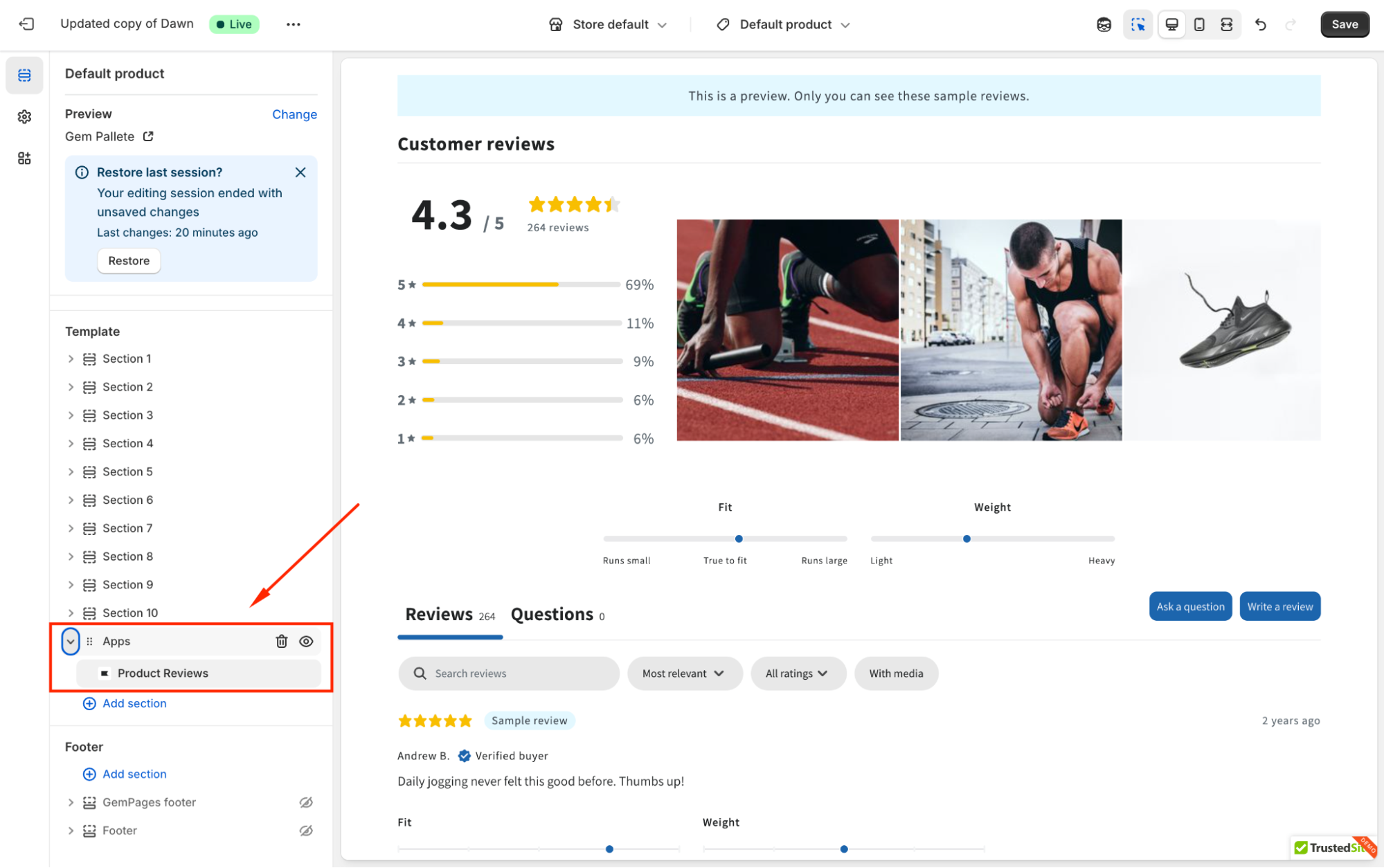This screenshot has height=868, width=1384.
Task: Click the Fit slider handle
Action: click(739, 539)
